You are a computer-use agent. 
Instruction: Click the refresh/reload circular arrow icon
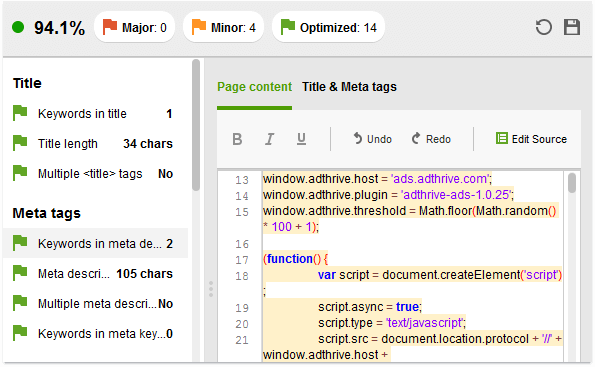click(543, 27)
